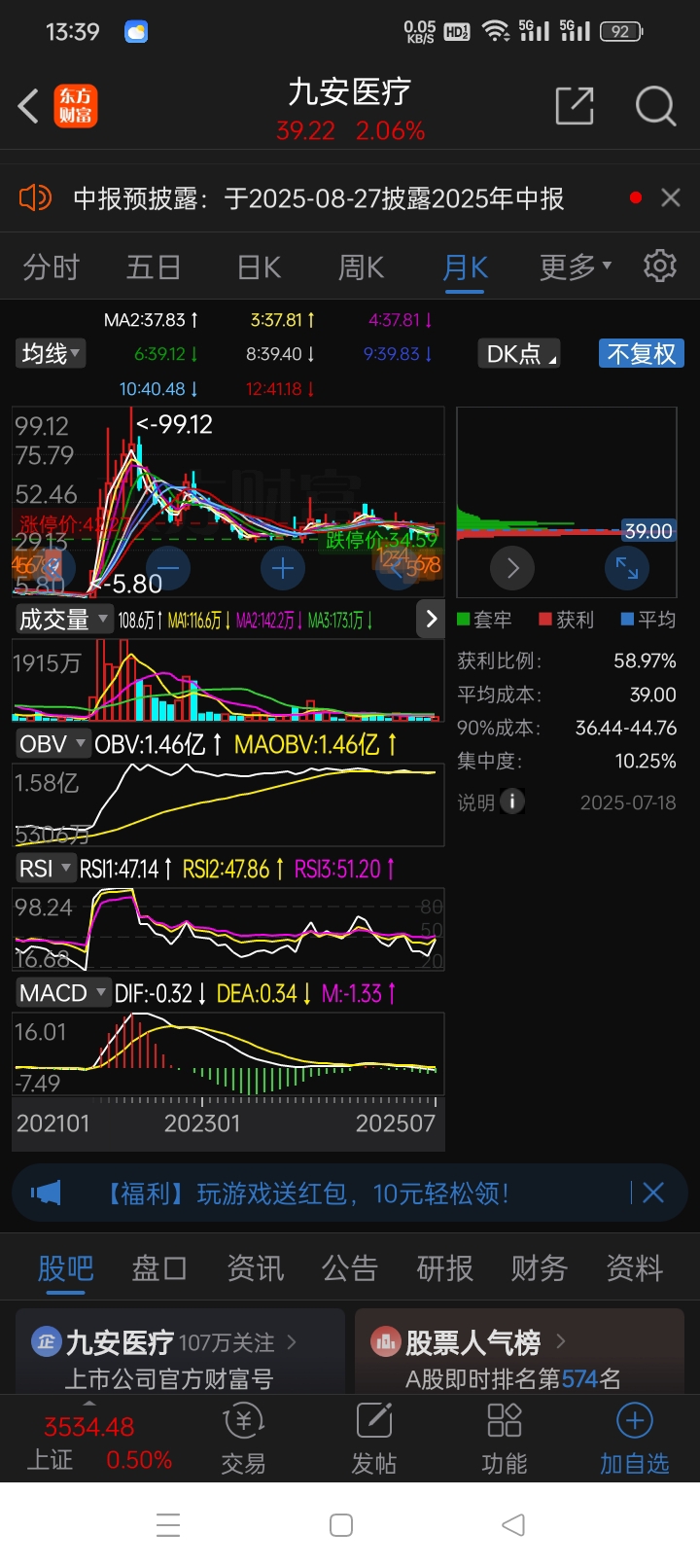Tap 90%成本 36.44-44.76 value

(625, 728)
